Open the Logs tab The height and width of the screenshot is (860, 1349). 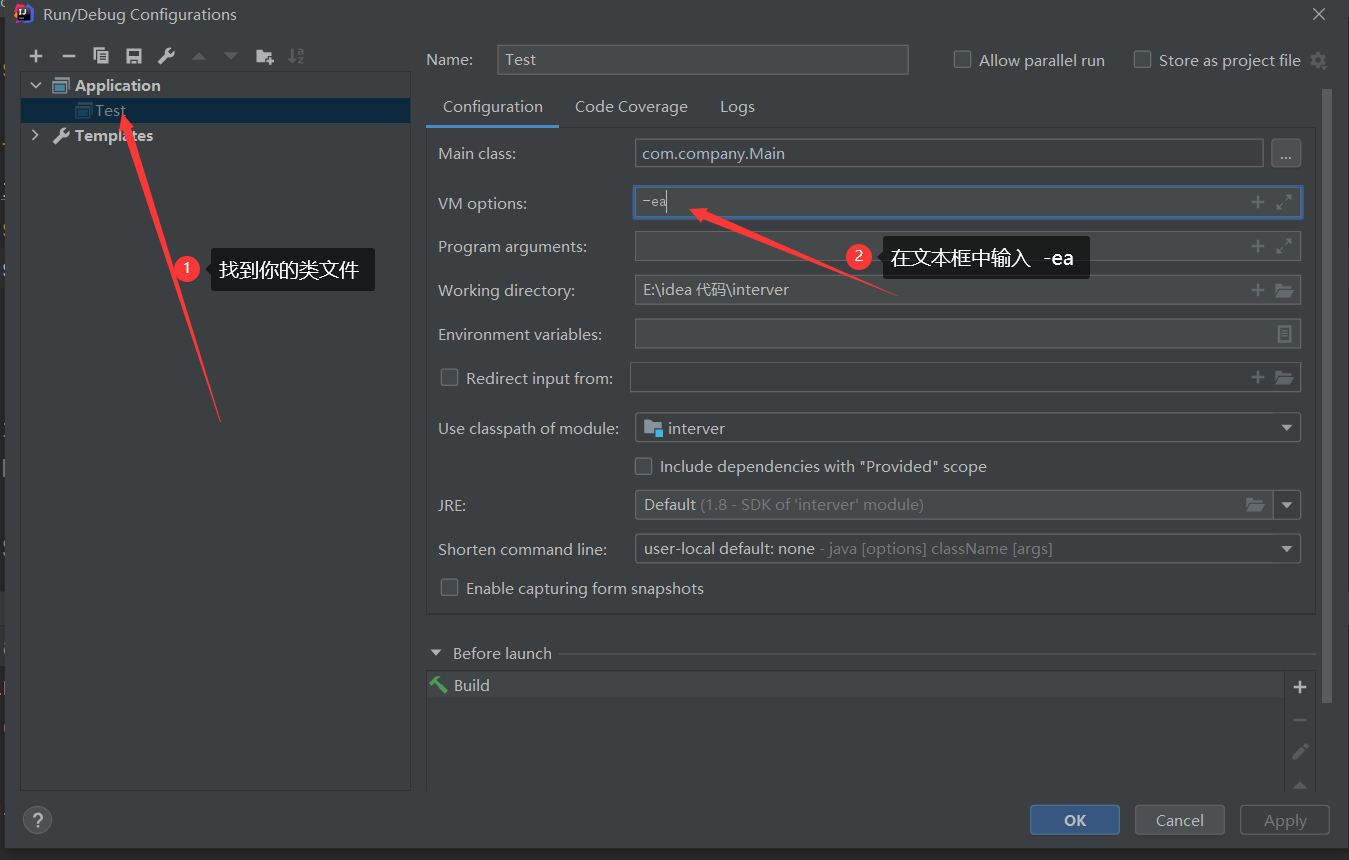click(737, 106)
